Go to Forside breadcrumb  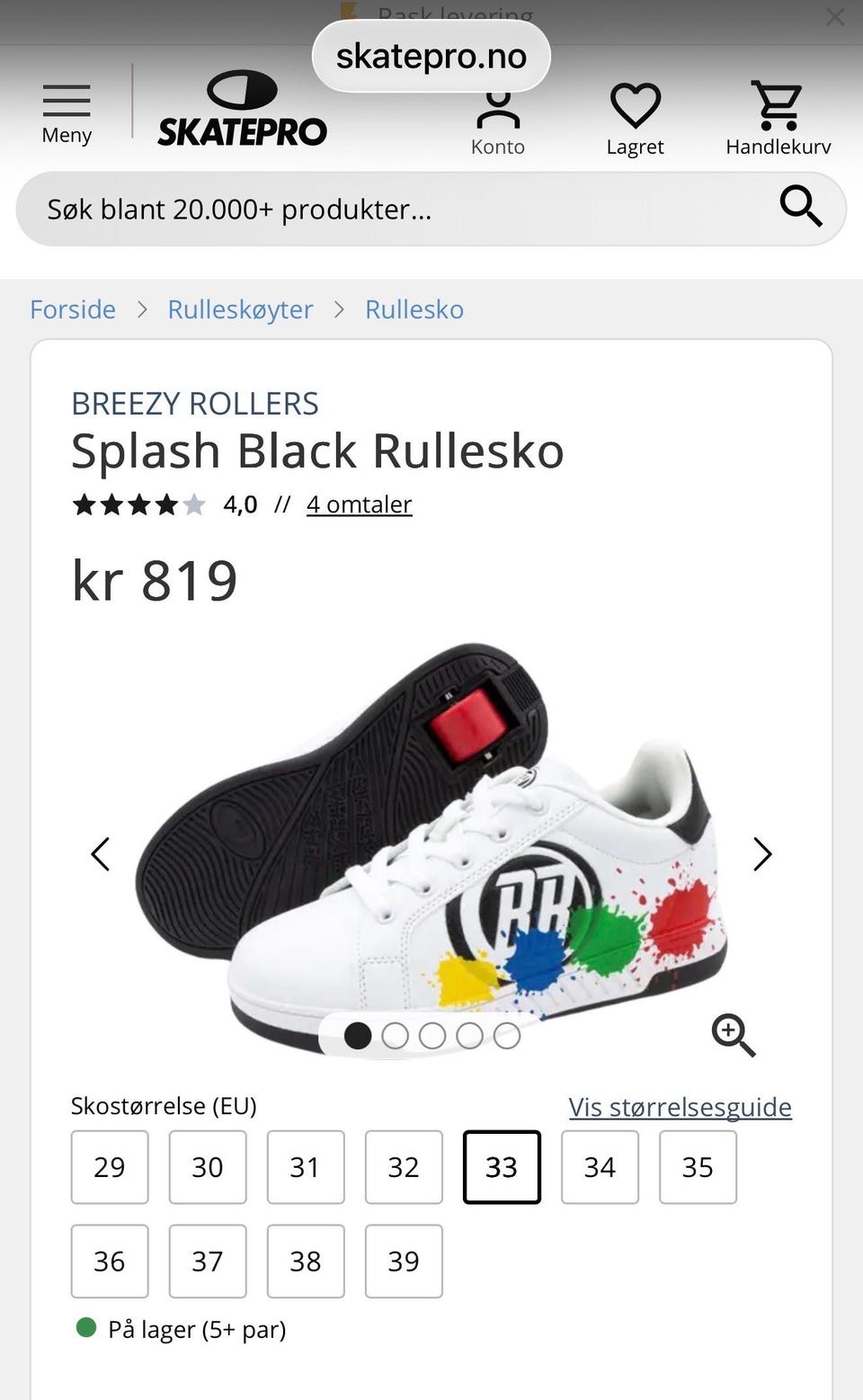(x=73, y=309)
